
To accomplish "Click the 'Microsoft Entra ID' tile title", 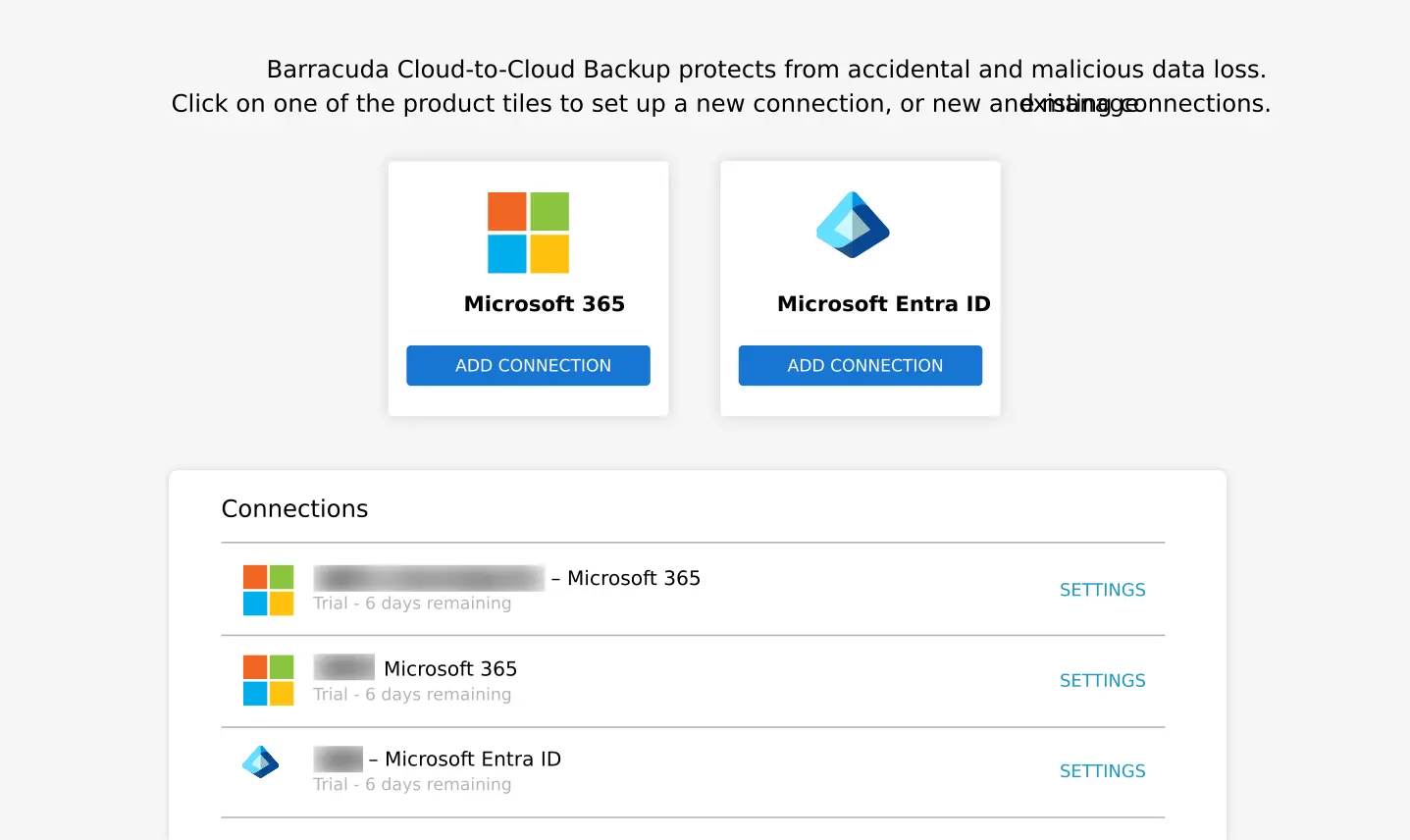I will (x=883, y=304).
